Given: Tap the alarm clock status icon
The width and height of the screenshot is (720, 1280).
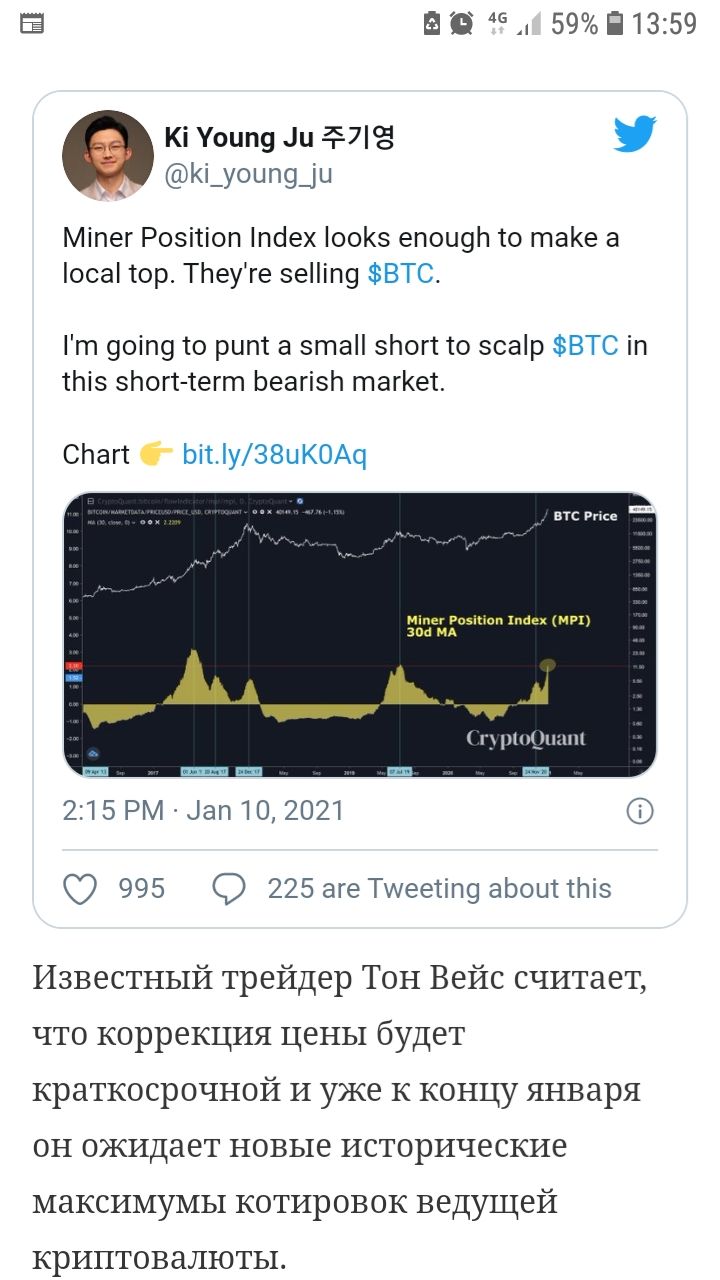Looking at the screenshot, I should point(461,23).
